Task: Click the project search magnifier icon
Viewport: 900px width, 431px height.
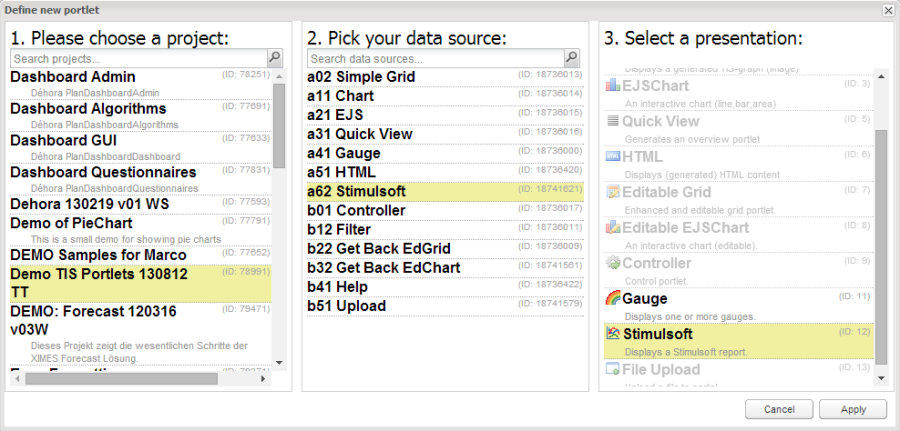Action: 276,57
